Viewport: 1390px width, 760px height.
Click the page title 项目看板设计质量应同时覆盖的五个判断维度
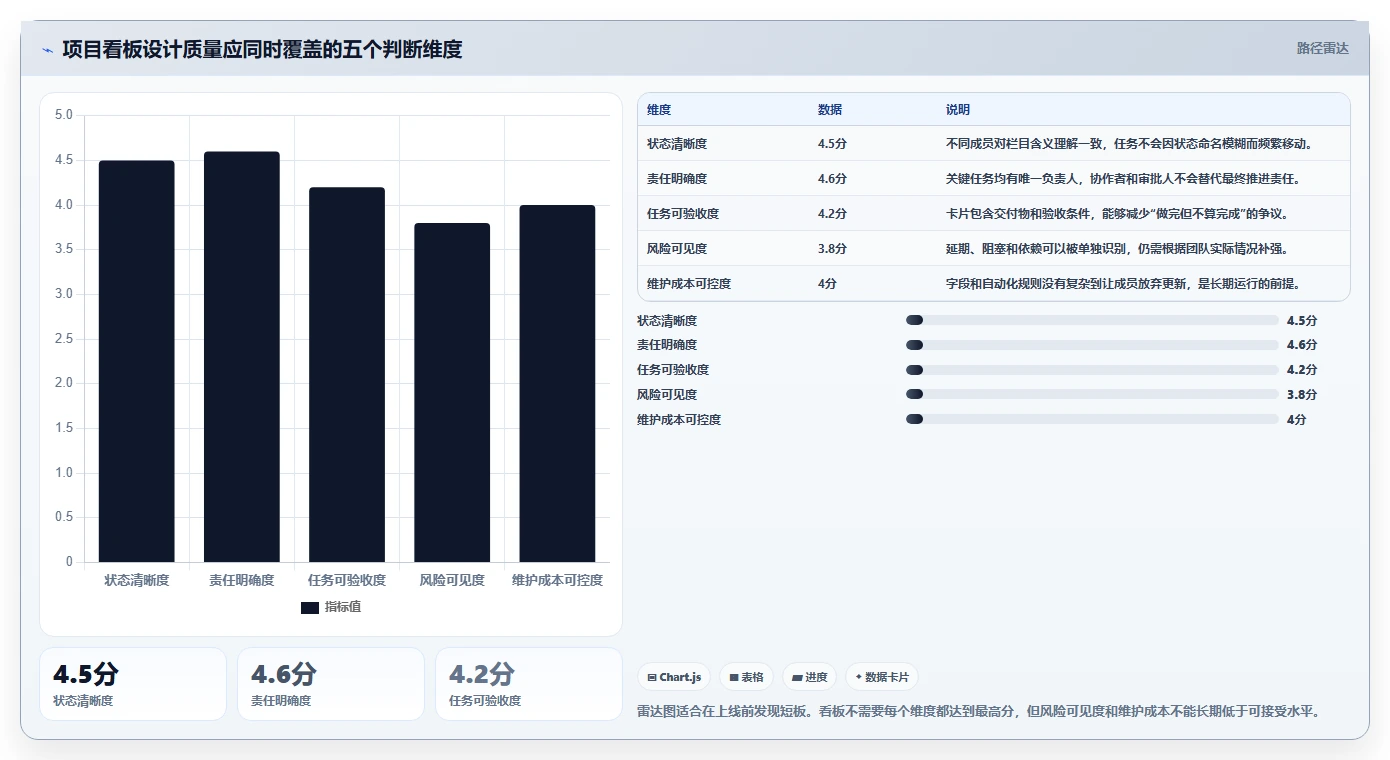[x=262, y=50]
